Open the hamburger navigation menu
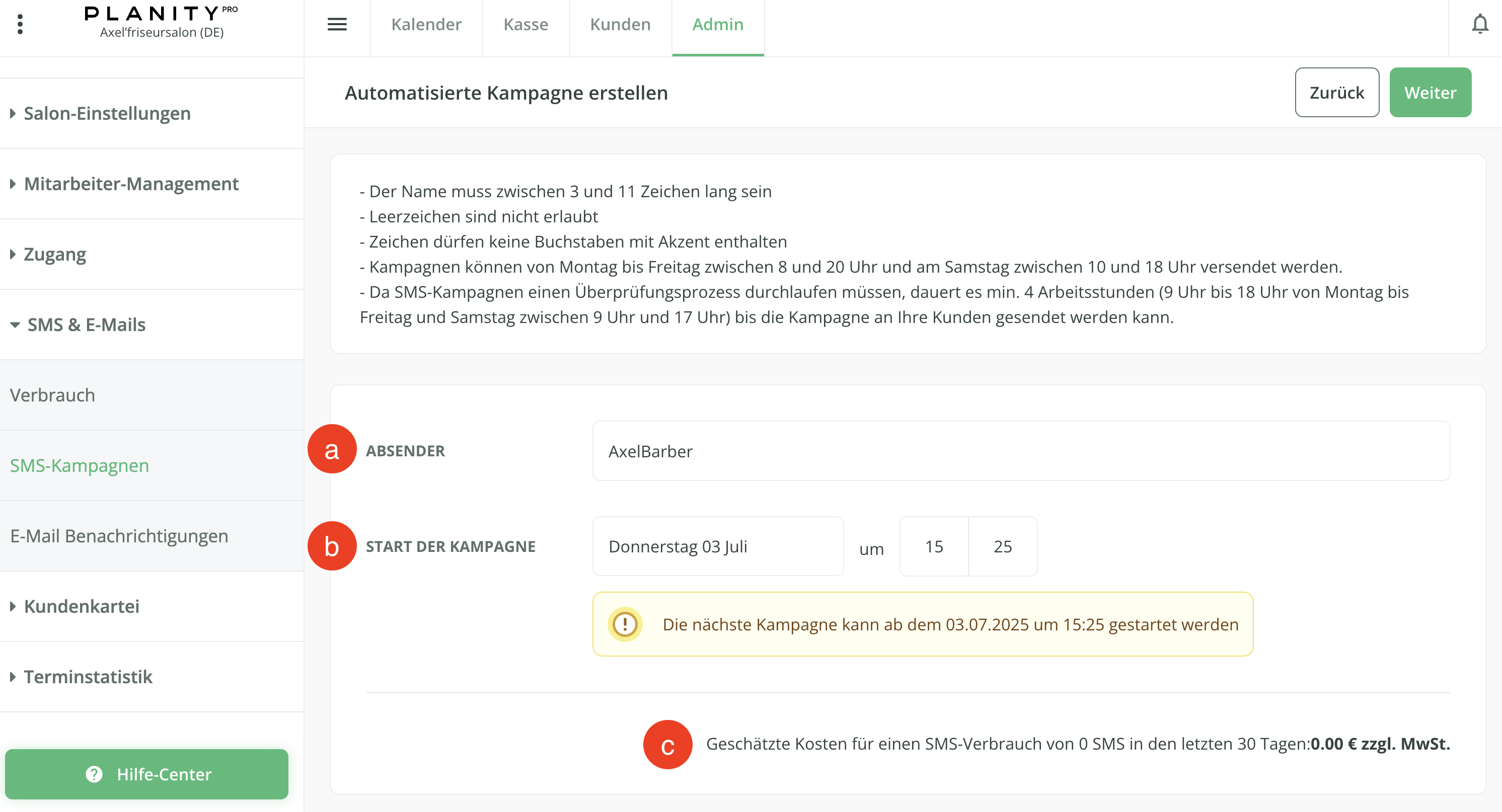Image resolution: width=1502 pixels, height=812 pixels. [x=337, y=25]
